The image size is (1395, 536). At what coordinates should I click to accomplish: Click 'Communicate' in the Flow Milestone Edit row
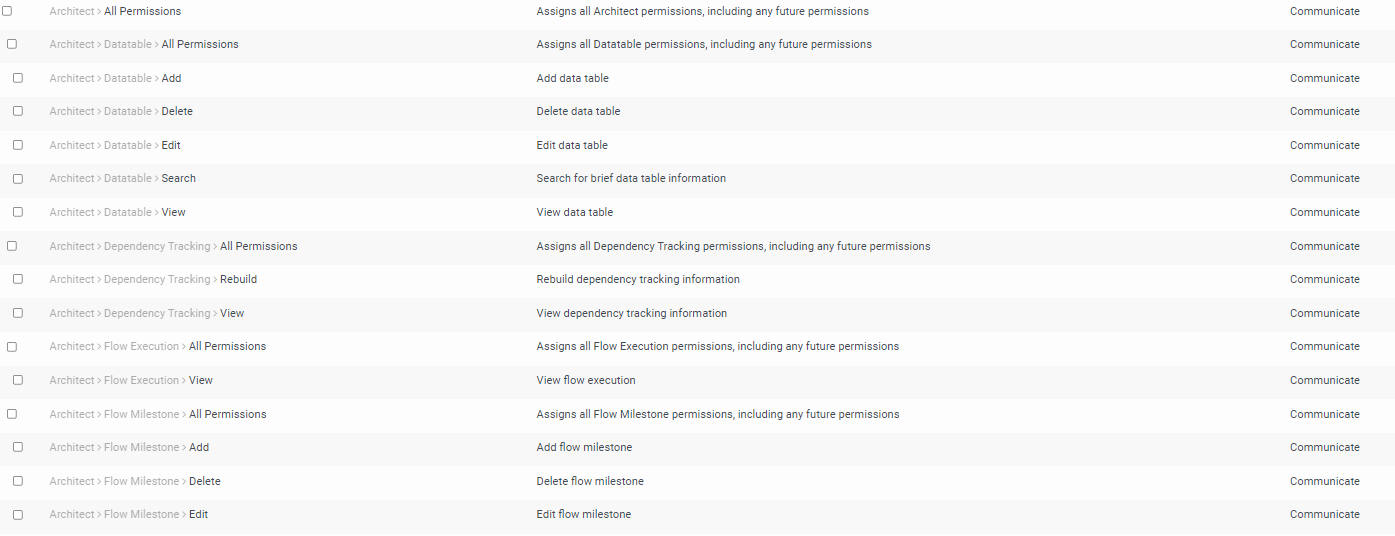[1324, 514]
